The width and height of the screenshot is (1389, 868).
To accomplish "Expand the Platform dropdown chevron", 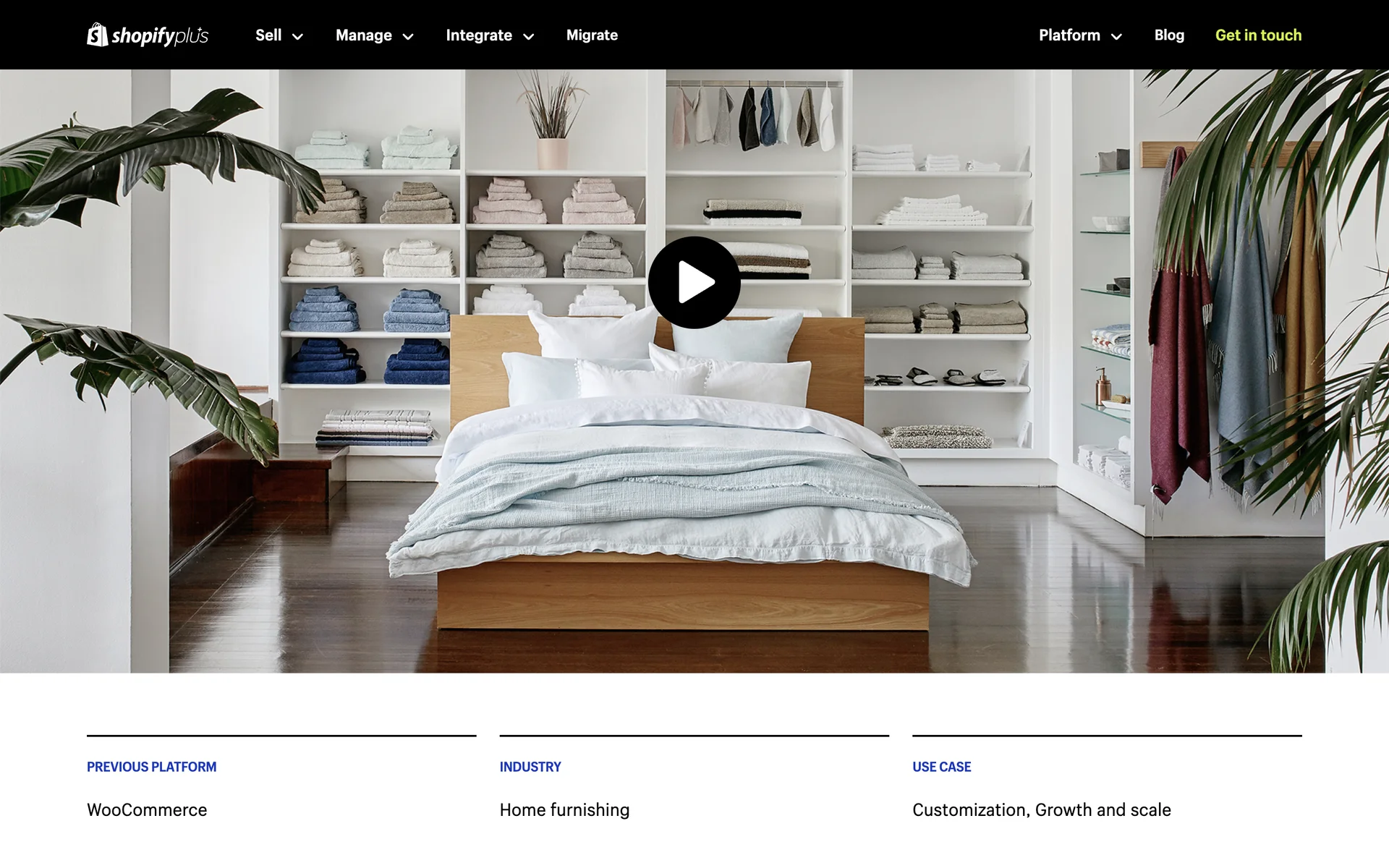I will click(x=1116, y=37).
